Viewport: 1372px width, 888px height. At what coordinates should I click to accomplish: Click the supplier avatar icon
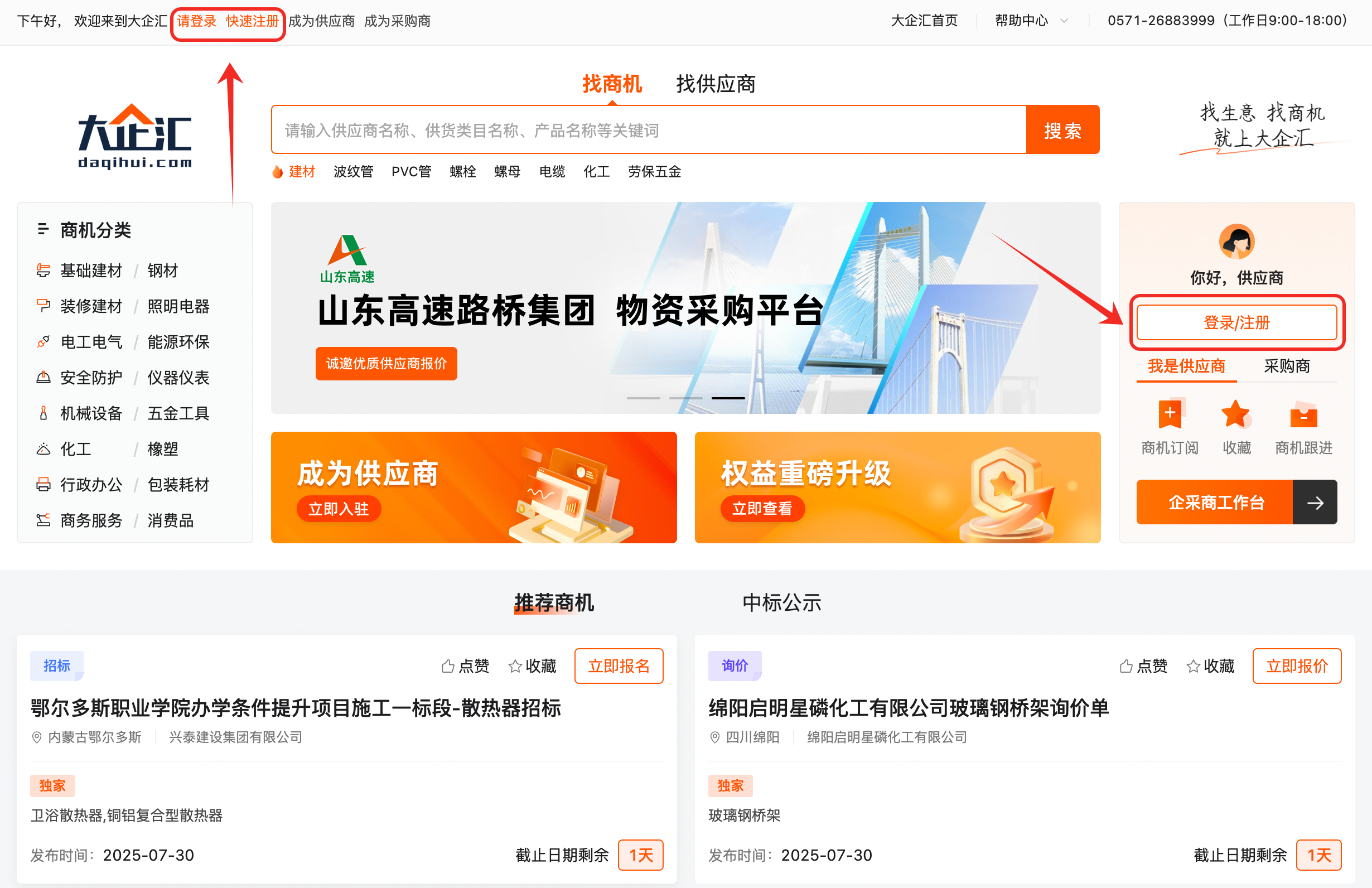(x=1236, y=241)
